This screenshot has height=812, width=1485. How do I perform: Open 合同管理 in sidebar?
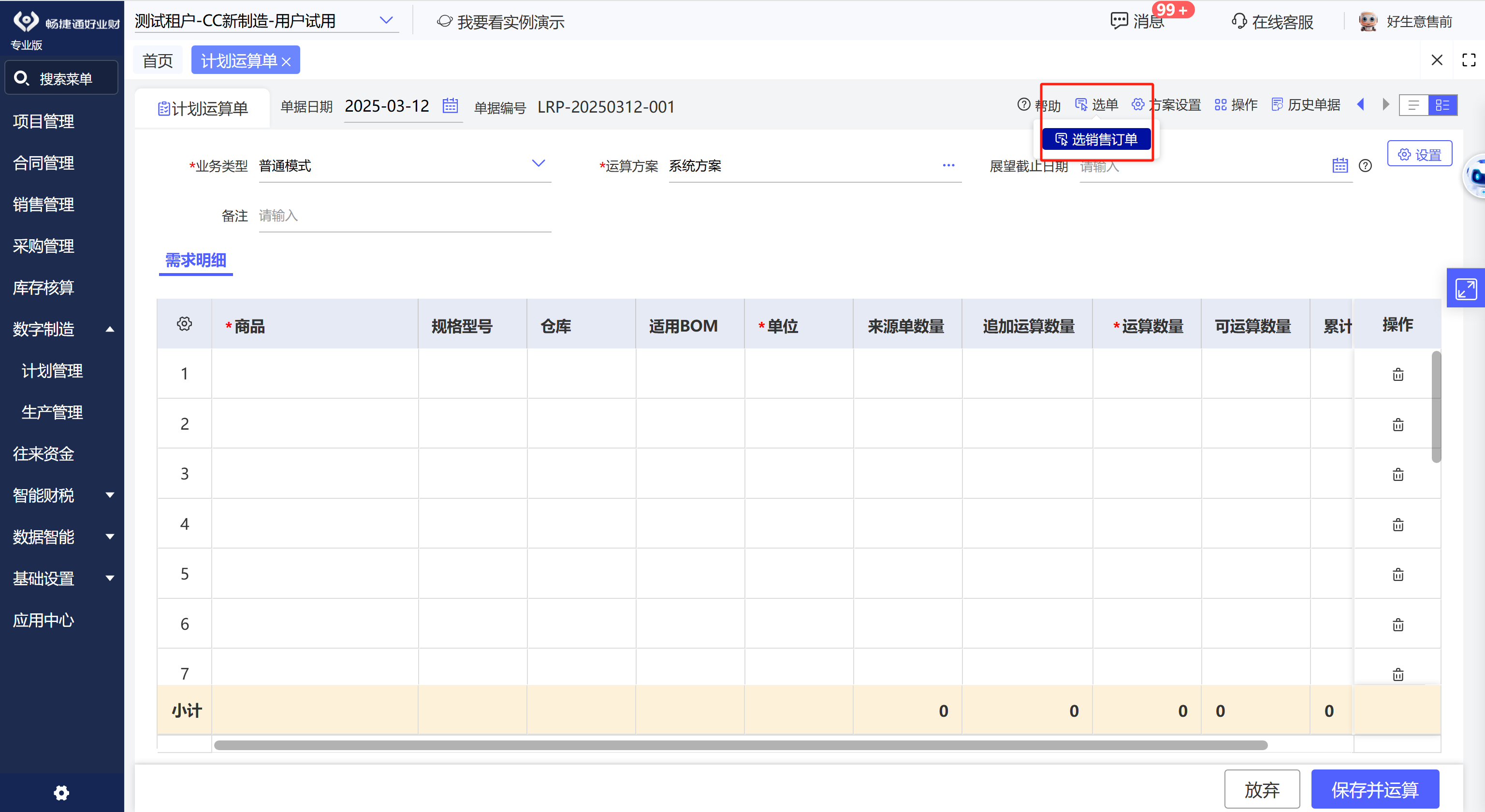[x=43, y=163]
